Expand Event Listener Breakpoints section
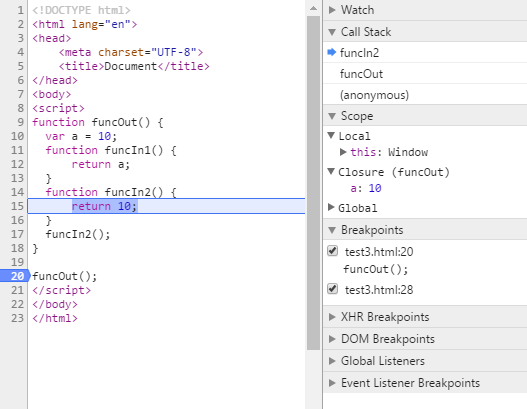 click(x=332, y=383)
